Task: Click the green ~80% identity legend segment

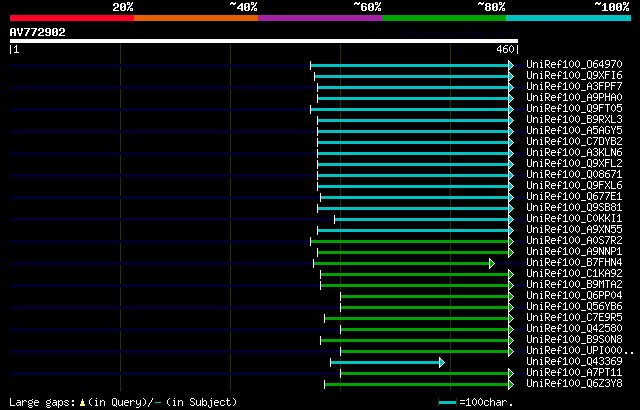Action: tap(444, 18)
